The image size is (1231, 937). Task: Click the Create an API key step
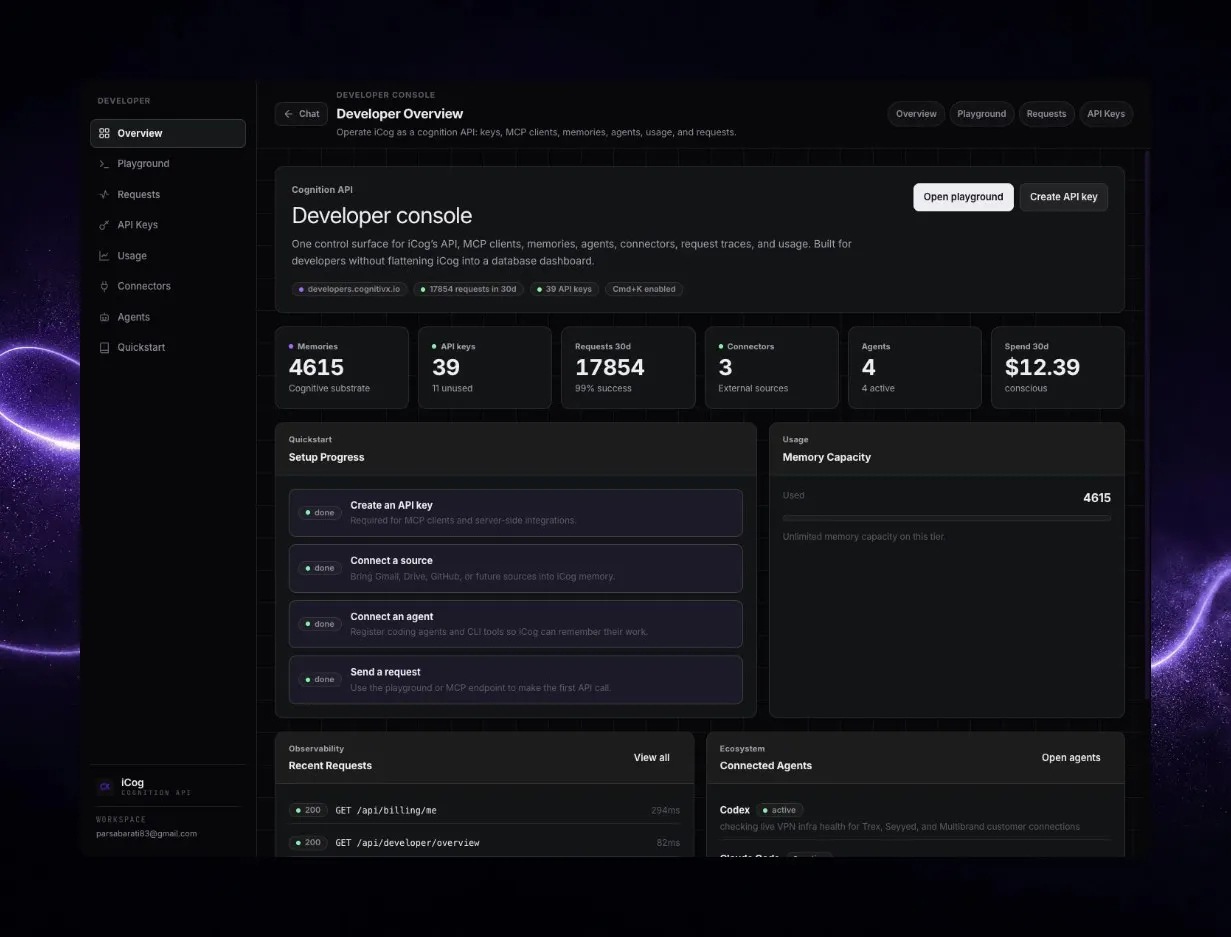click(x=516, y=513)
